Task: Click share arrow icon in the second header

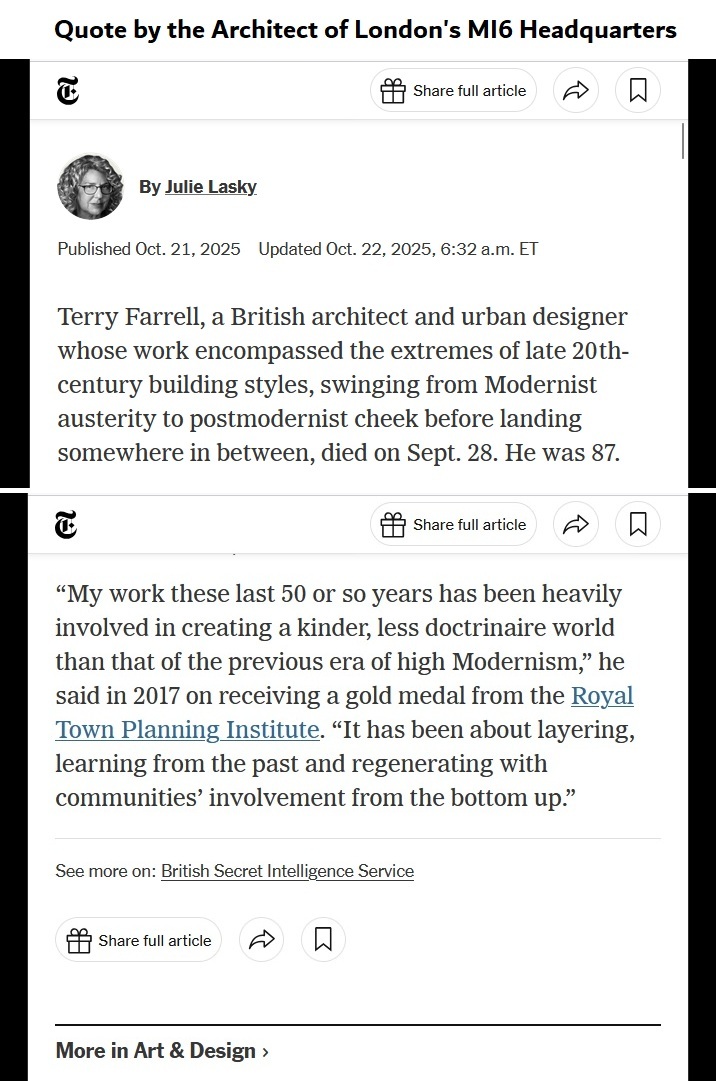Action: (575, 525)
